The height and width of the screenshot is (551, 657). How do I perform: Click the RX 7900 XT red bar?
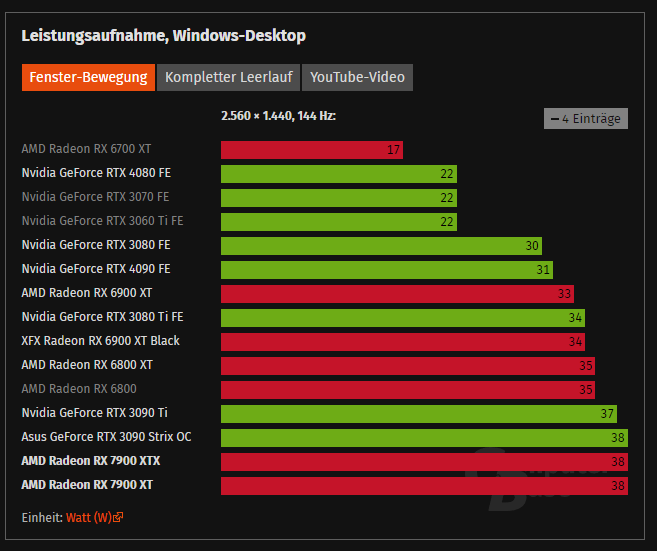pos(424,486)
